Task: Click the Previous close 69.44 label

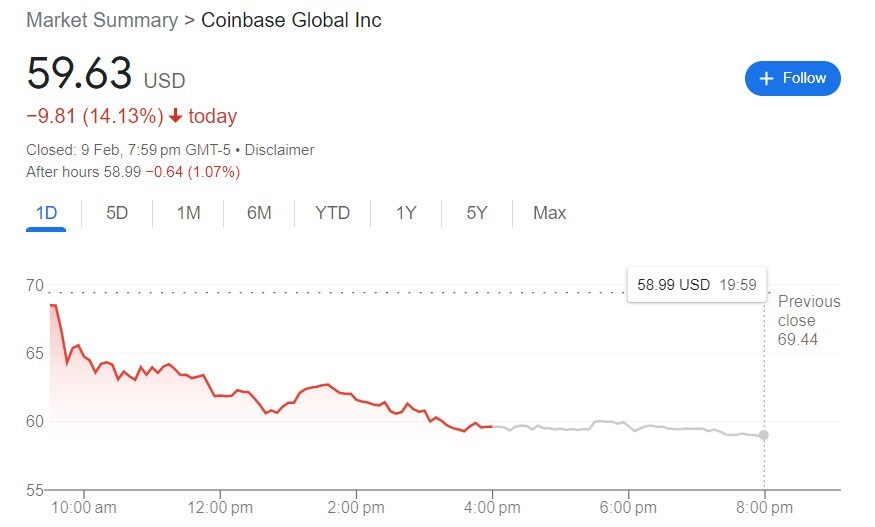Action: tap(809, 320)
